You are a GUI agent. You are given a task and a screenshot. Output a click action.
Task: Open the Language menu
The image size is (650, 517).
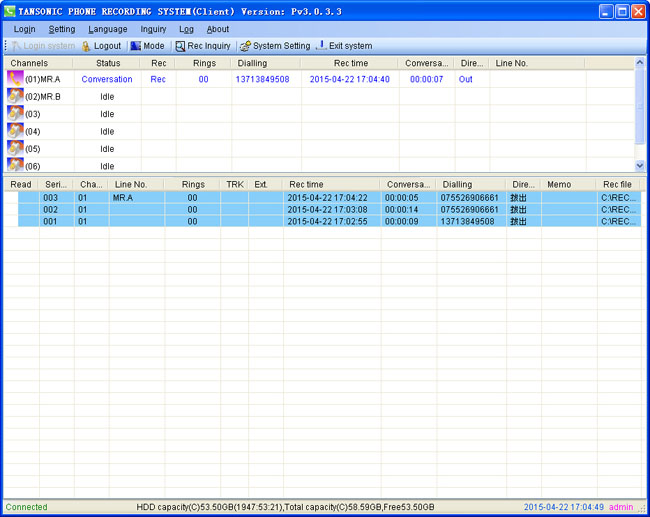(107, 30)
